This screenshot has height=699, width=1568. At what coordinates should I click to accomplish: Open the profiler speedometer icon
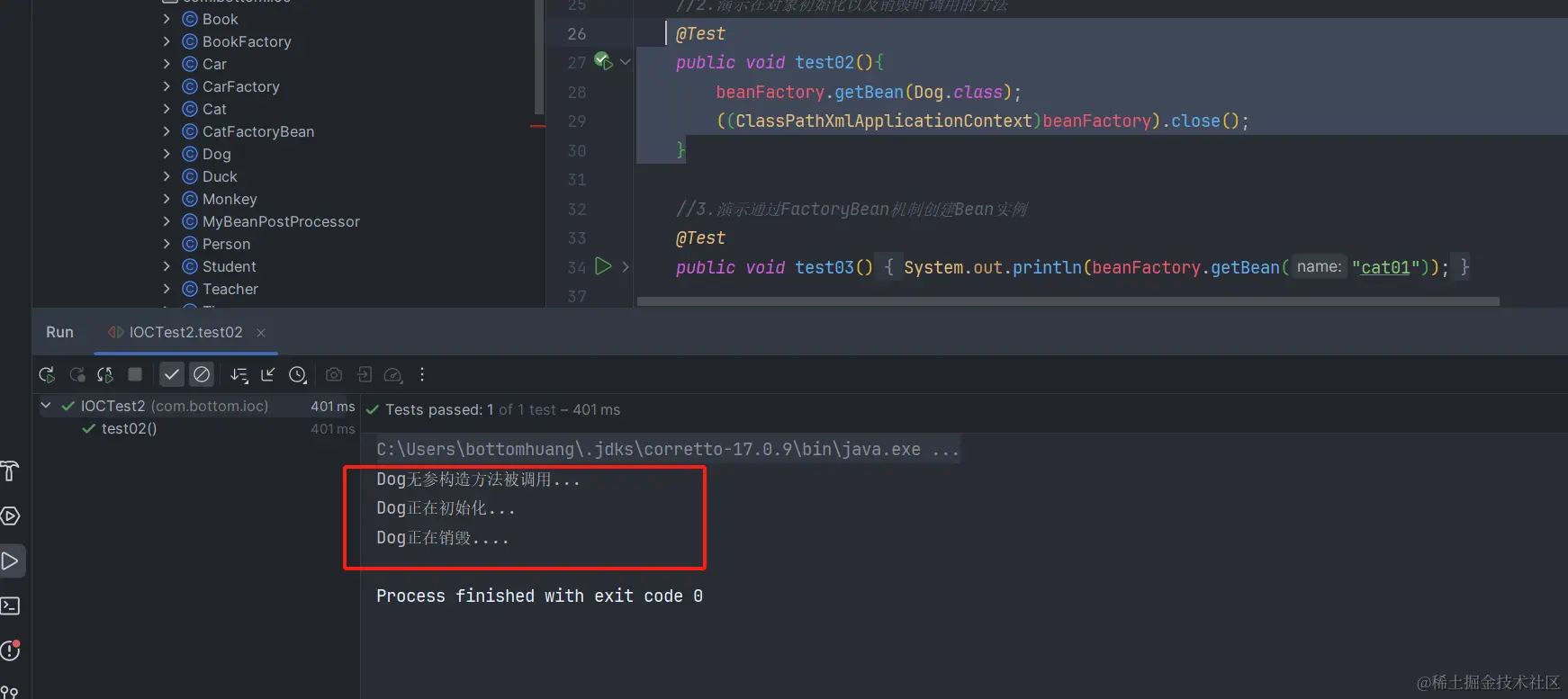[393, 375]
